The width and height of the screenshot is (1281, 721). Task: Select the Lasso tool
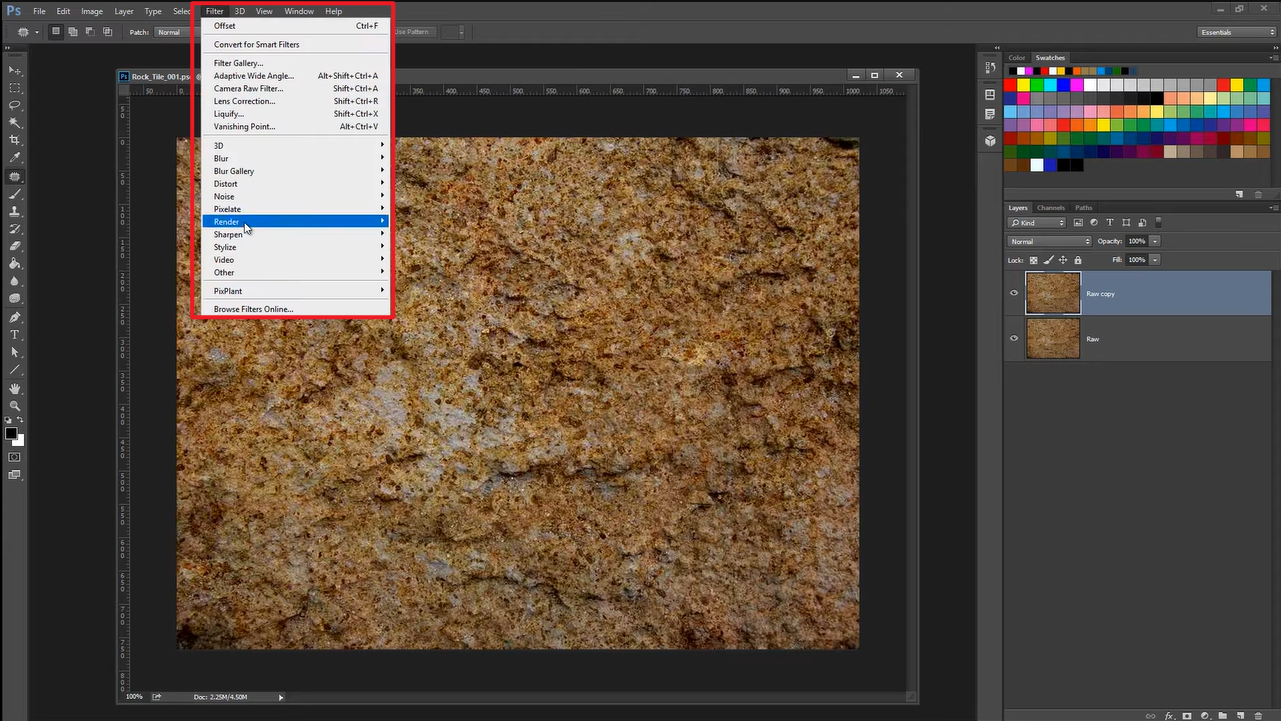(x=15, y=105)
